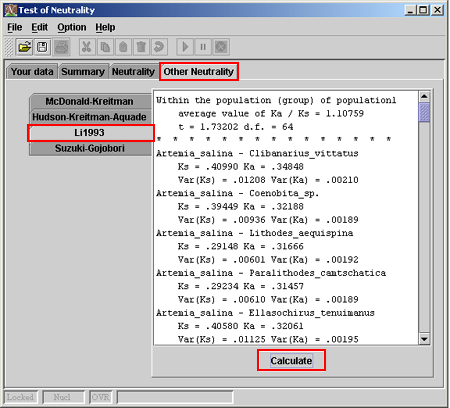Click the 'Ks = .39449 Ka = .32188' line

click(x=241, y=207)
